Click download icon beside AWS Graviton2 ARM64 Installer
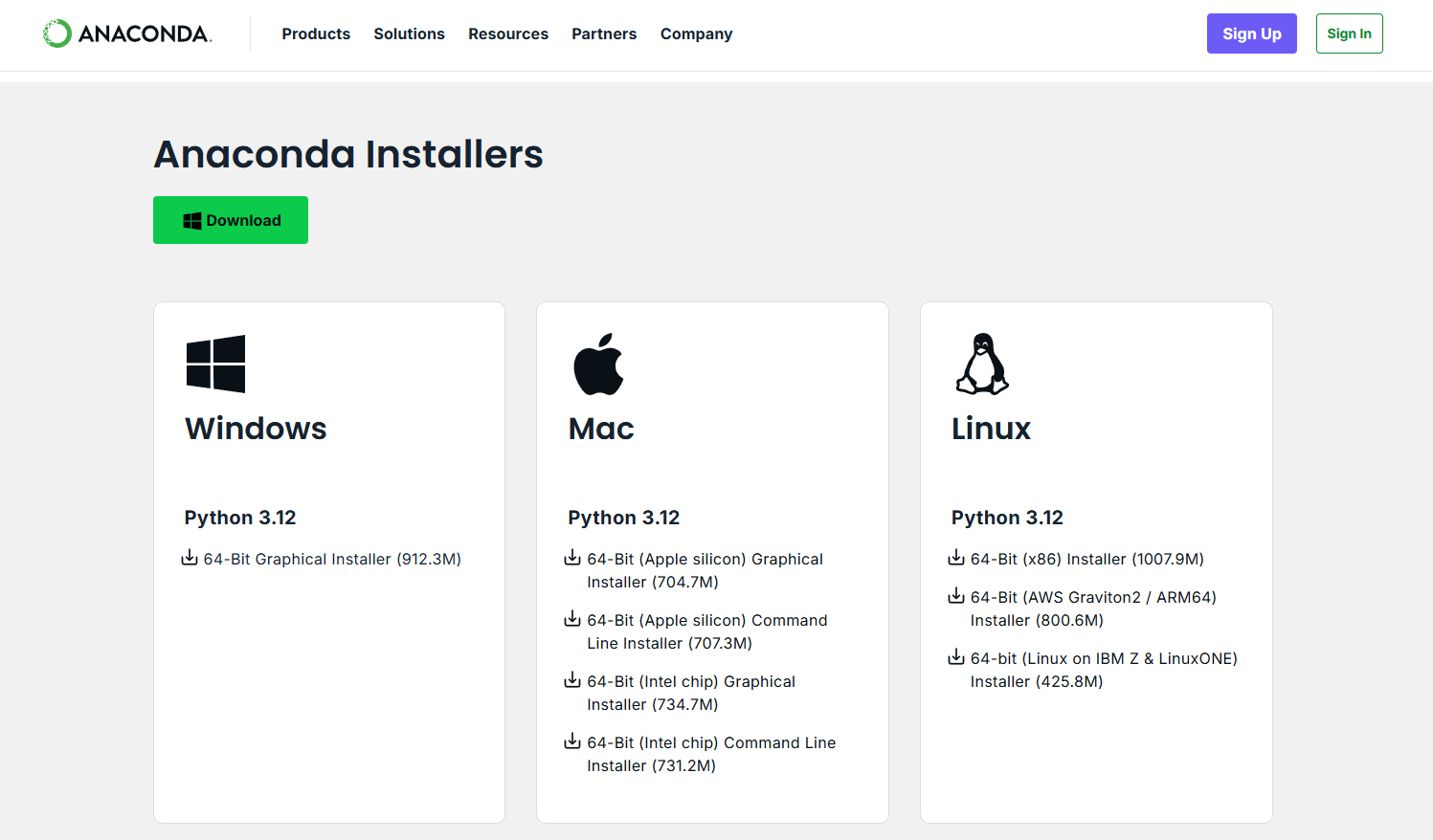The width and height of the screenshot is (1433, 840). point(956,596)
